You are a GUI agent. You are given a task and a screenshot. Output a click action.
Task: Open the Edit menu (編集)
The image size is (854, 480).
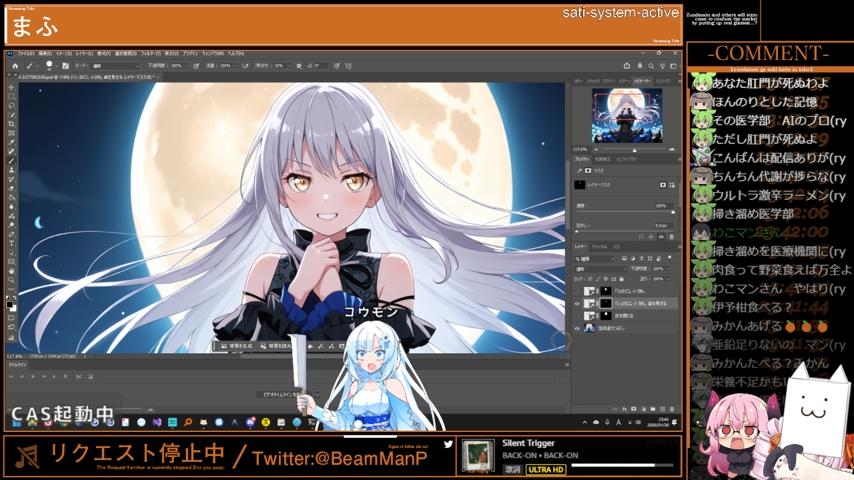click(45, 53)
